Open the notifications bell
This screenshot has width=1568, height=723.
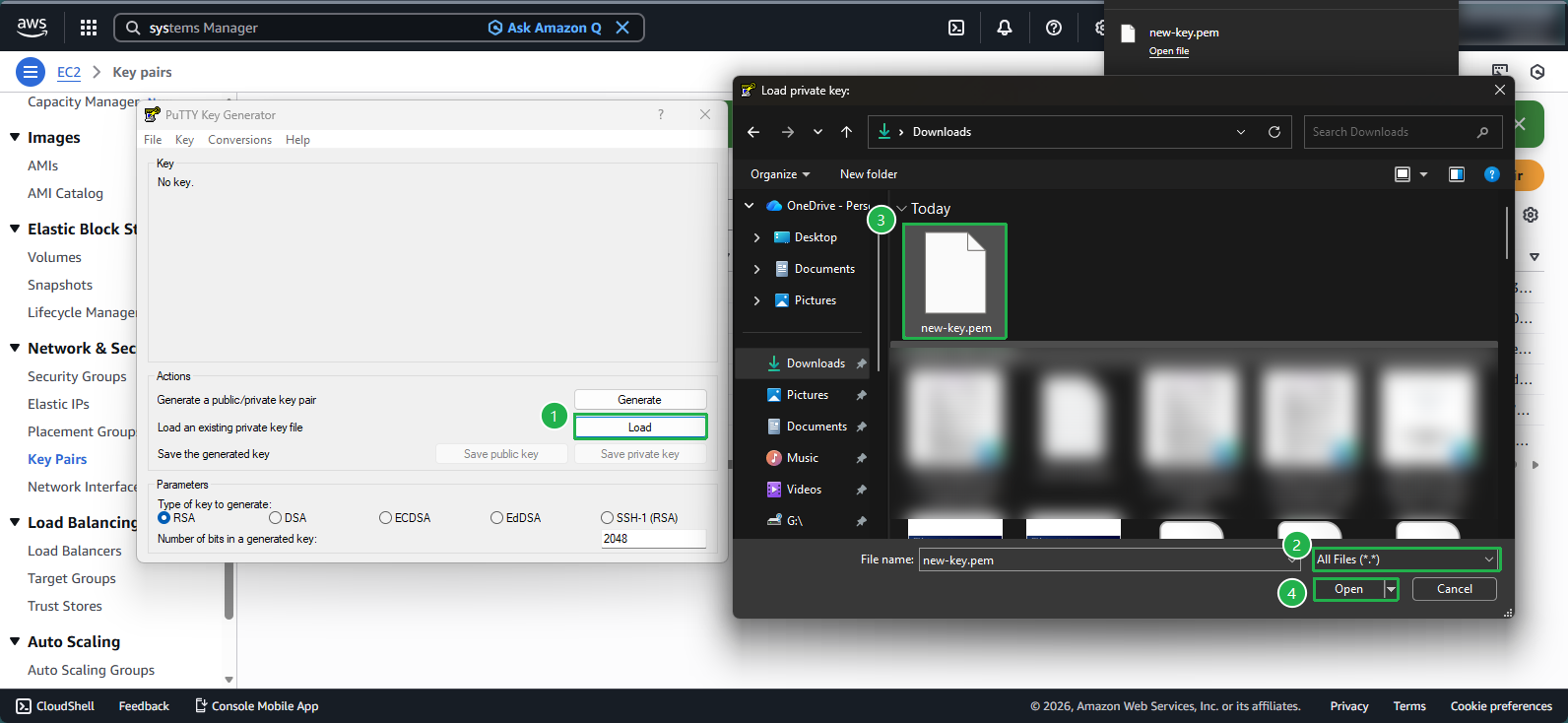[x=1005, y=28]
